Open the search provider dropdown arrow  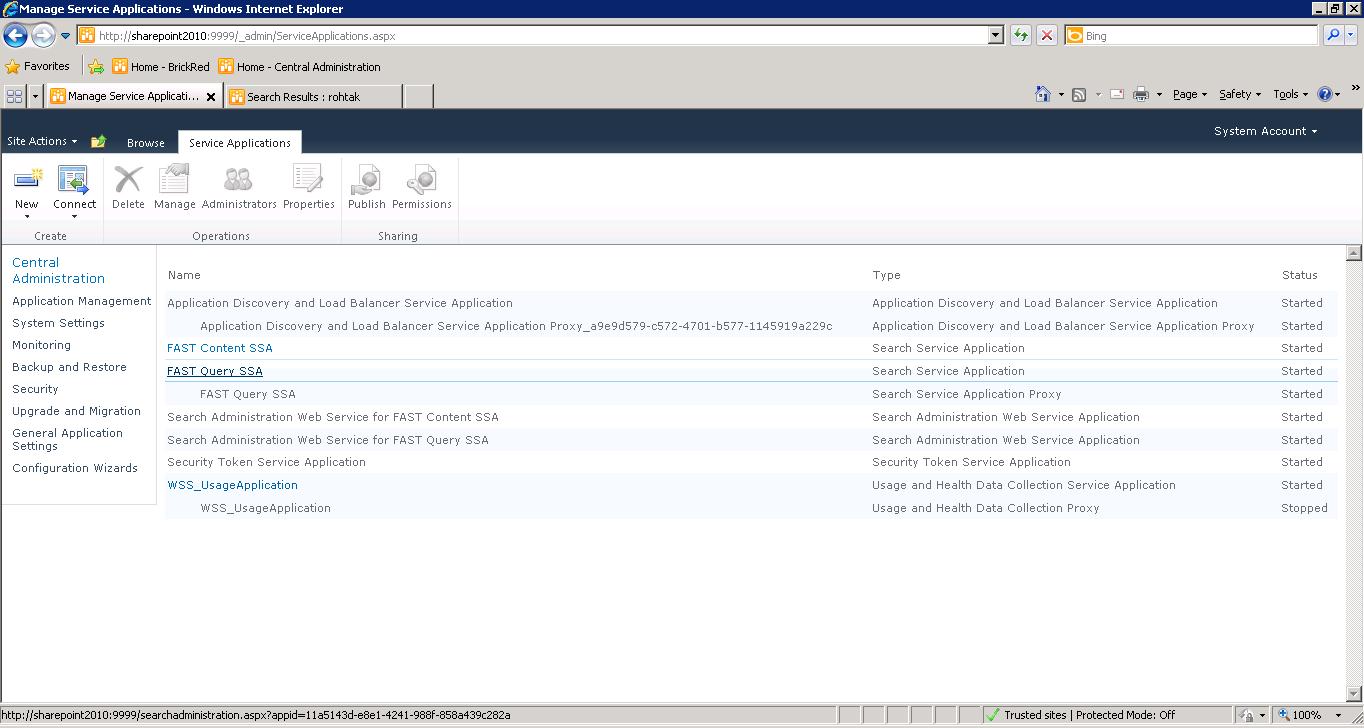(1351, 36)
